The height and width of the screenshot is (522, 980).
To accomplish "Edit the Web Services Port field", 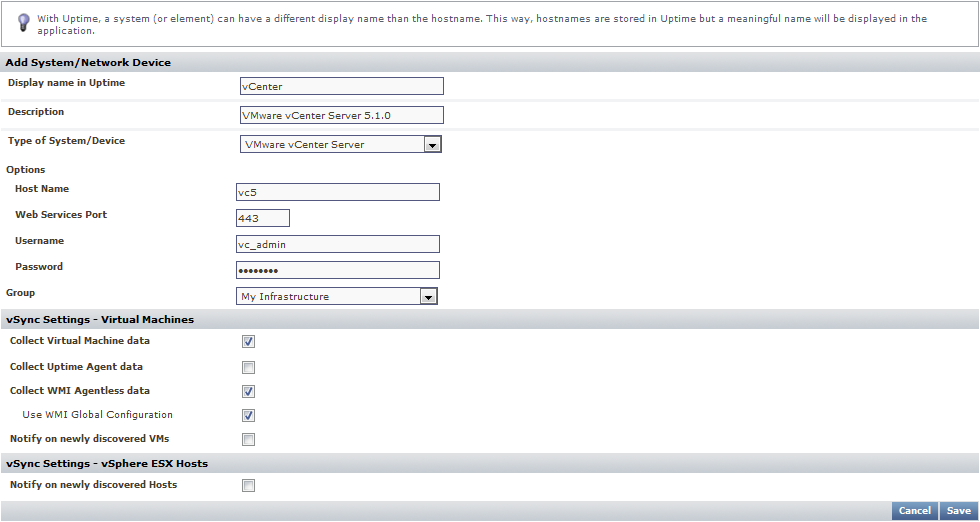I will point(263,218).
